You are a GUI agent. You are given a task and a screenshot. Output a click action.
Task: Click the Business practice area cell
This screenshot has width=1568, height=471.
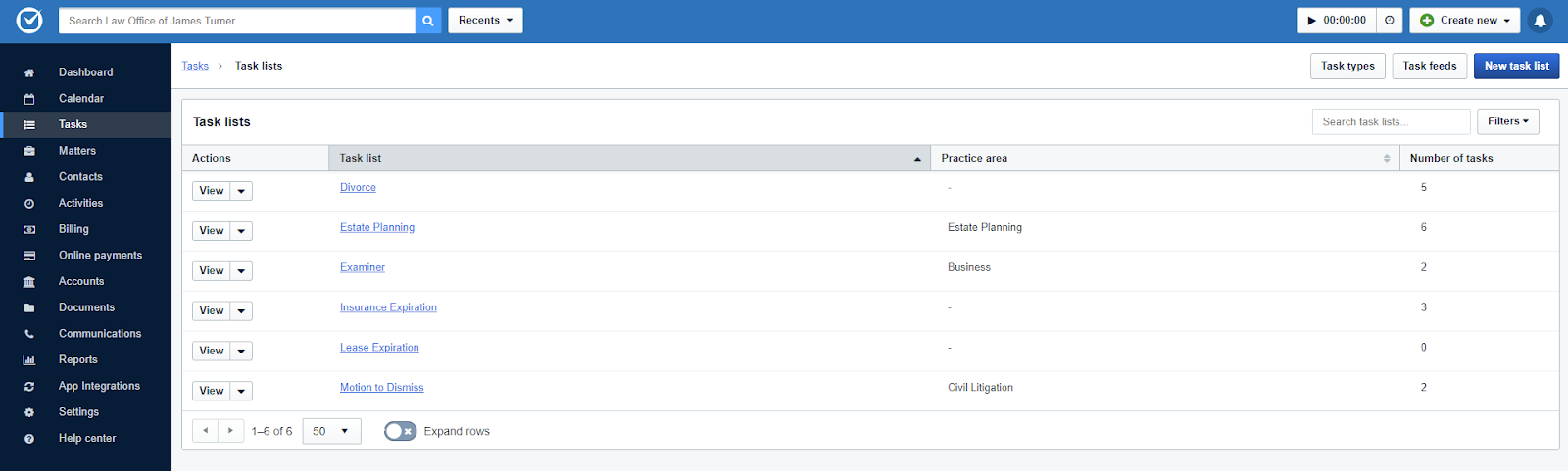(x=969, y=267)
